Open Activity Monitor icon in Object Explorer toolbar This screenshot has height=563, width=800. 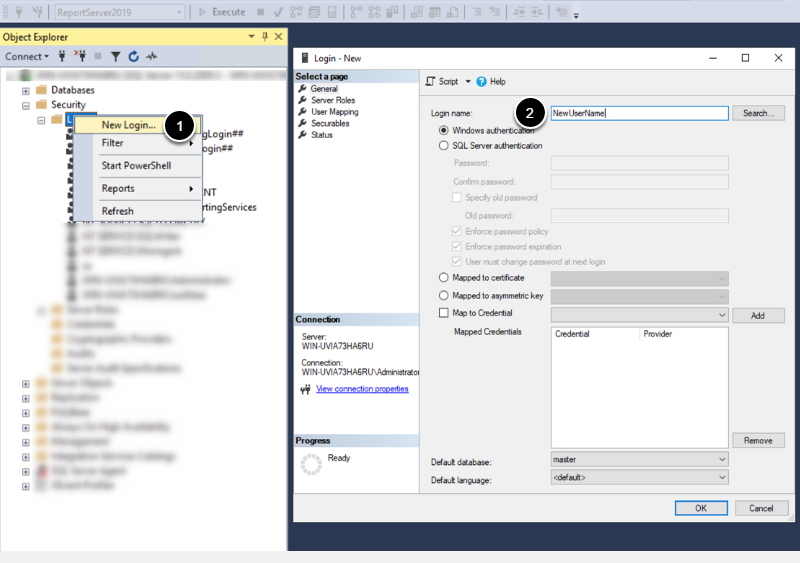[151, 57]
